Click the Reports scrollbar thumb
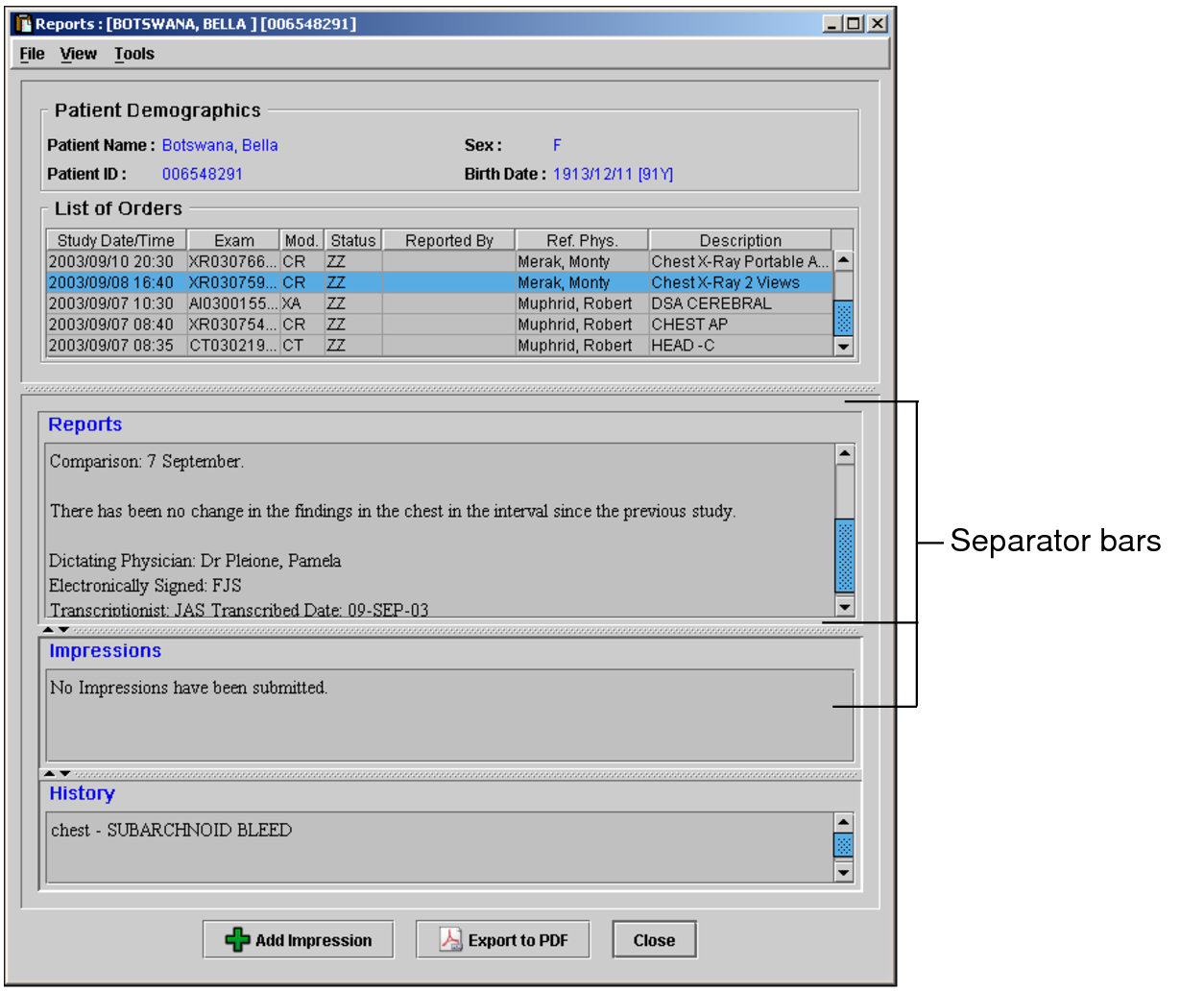Screen dimensions: 1204x992 (845, 556)
